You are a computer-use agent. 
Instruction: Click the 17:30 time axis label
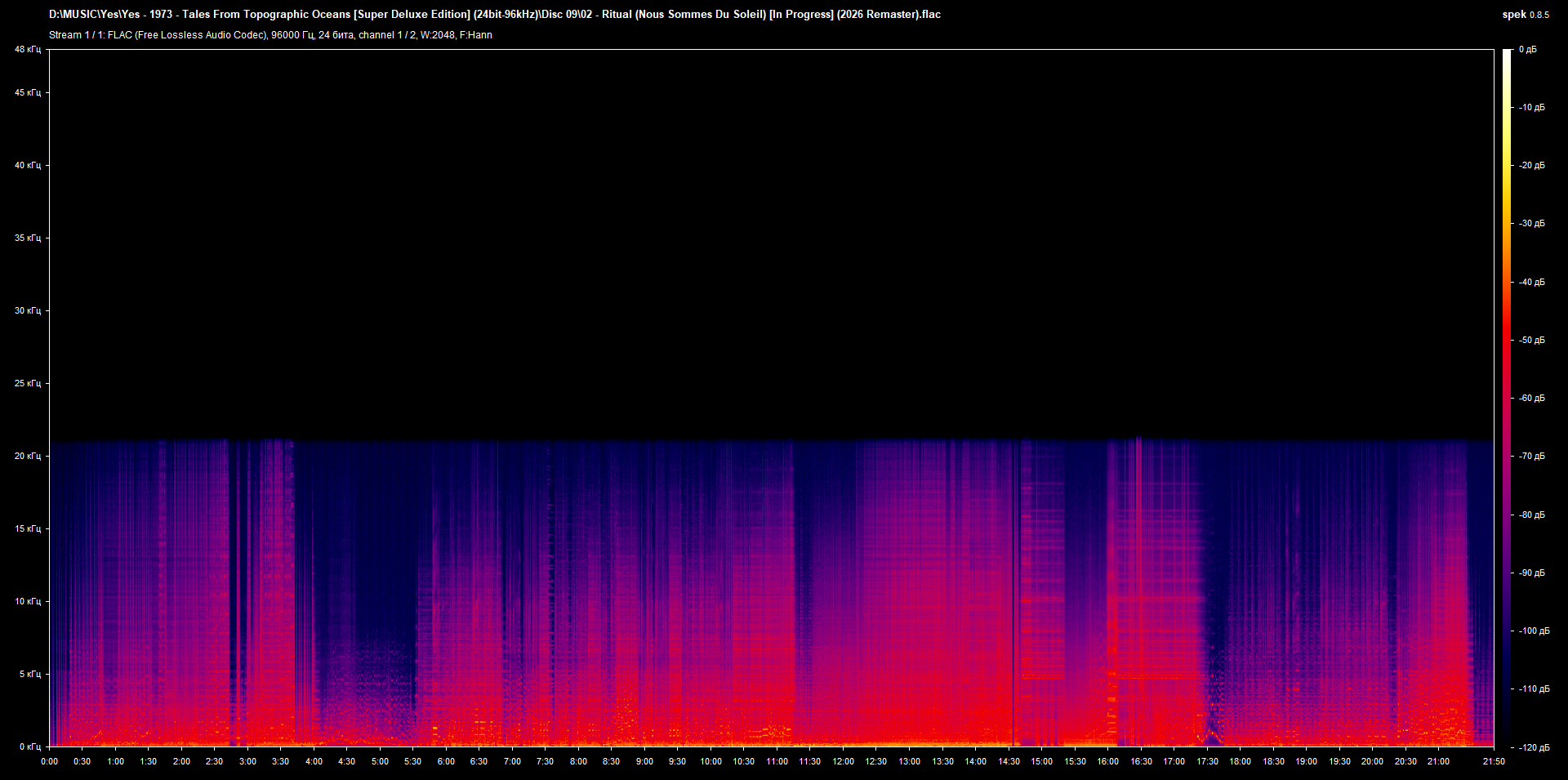[1208, 761]
